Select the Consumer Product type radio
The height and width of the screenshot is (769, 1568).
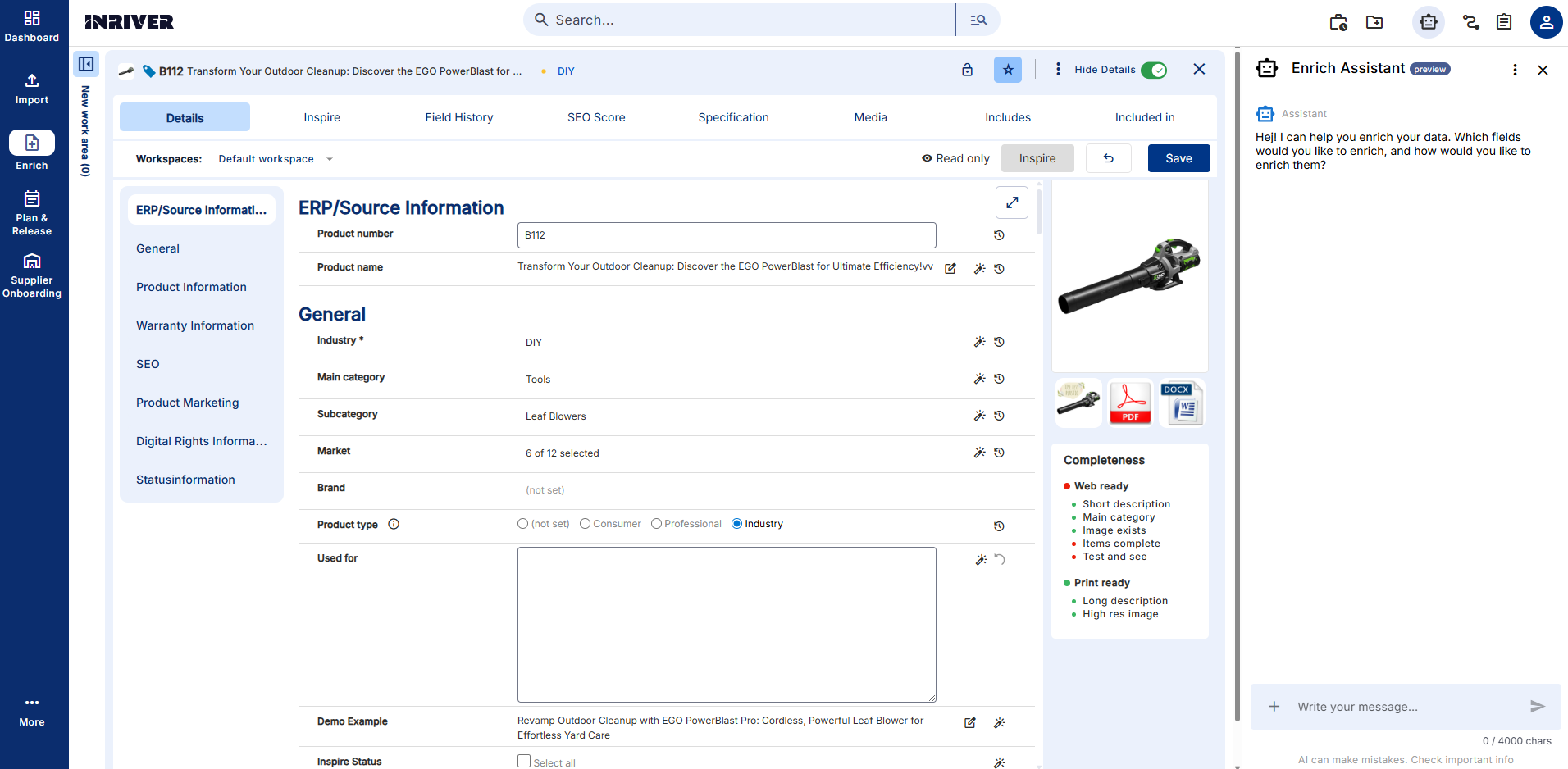click(585, 524)
